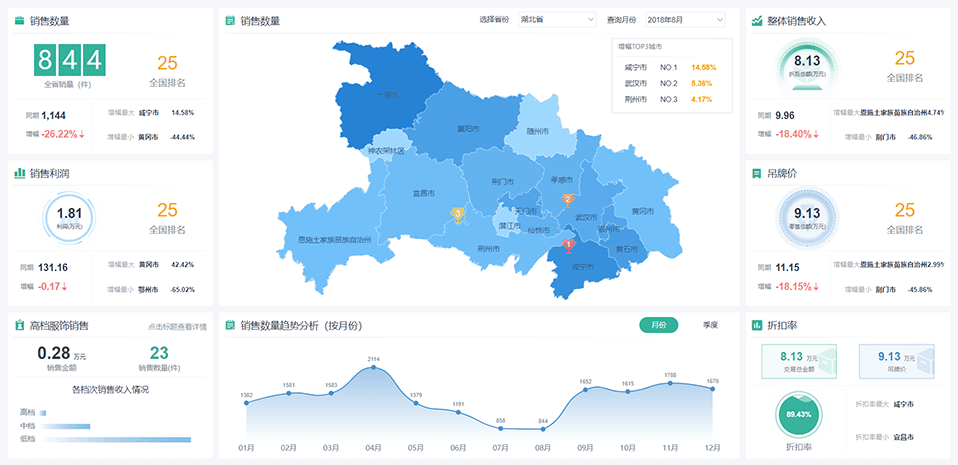Click 襄阳市 region on the map

click(x=466, y=130)
